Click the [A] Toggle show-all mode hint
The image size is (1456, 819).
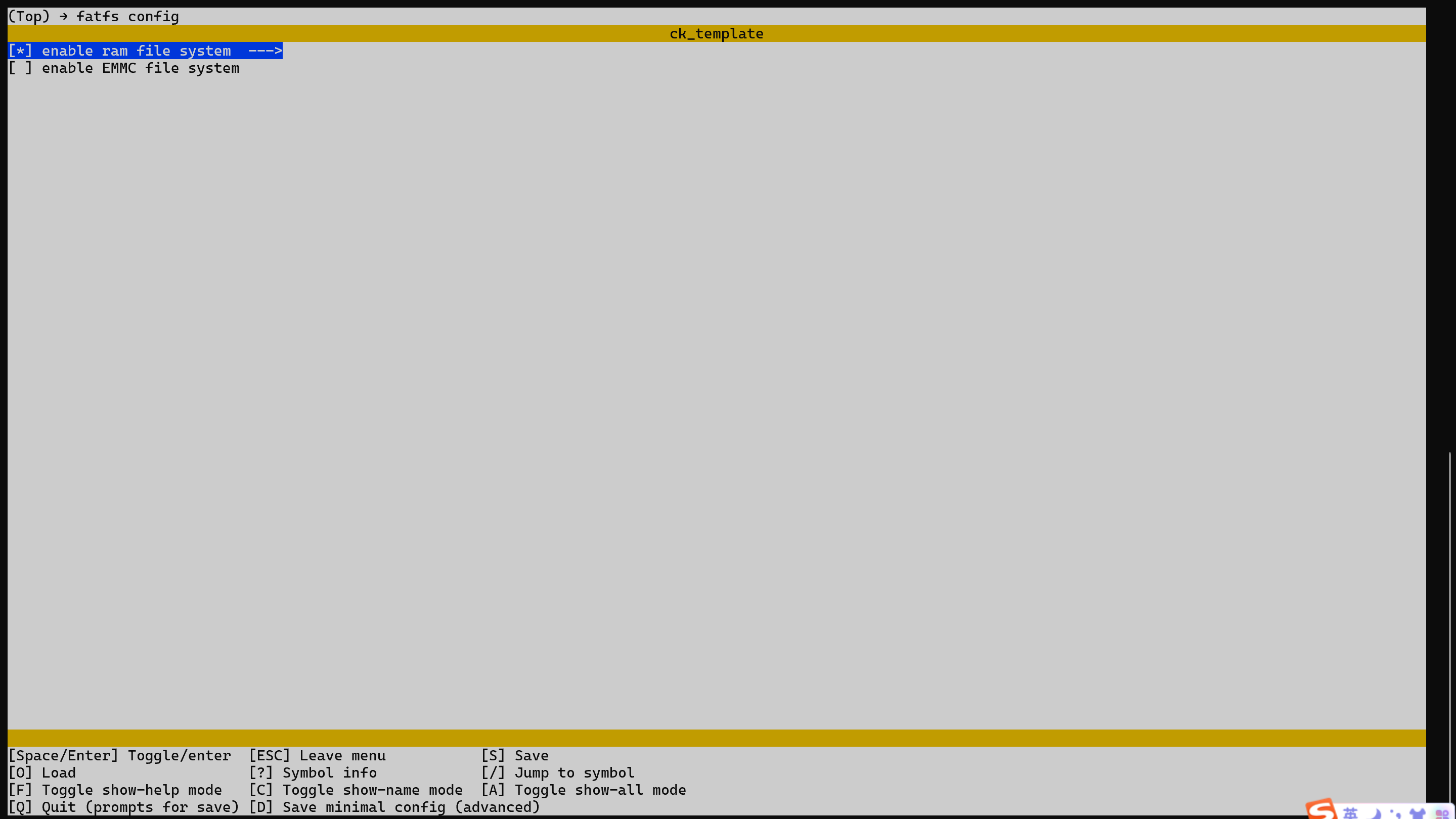coord(584,790)
